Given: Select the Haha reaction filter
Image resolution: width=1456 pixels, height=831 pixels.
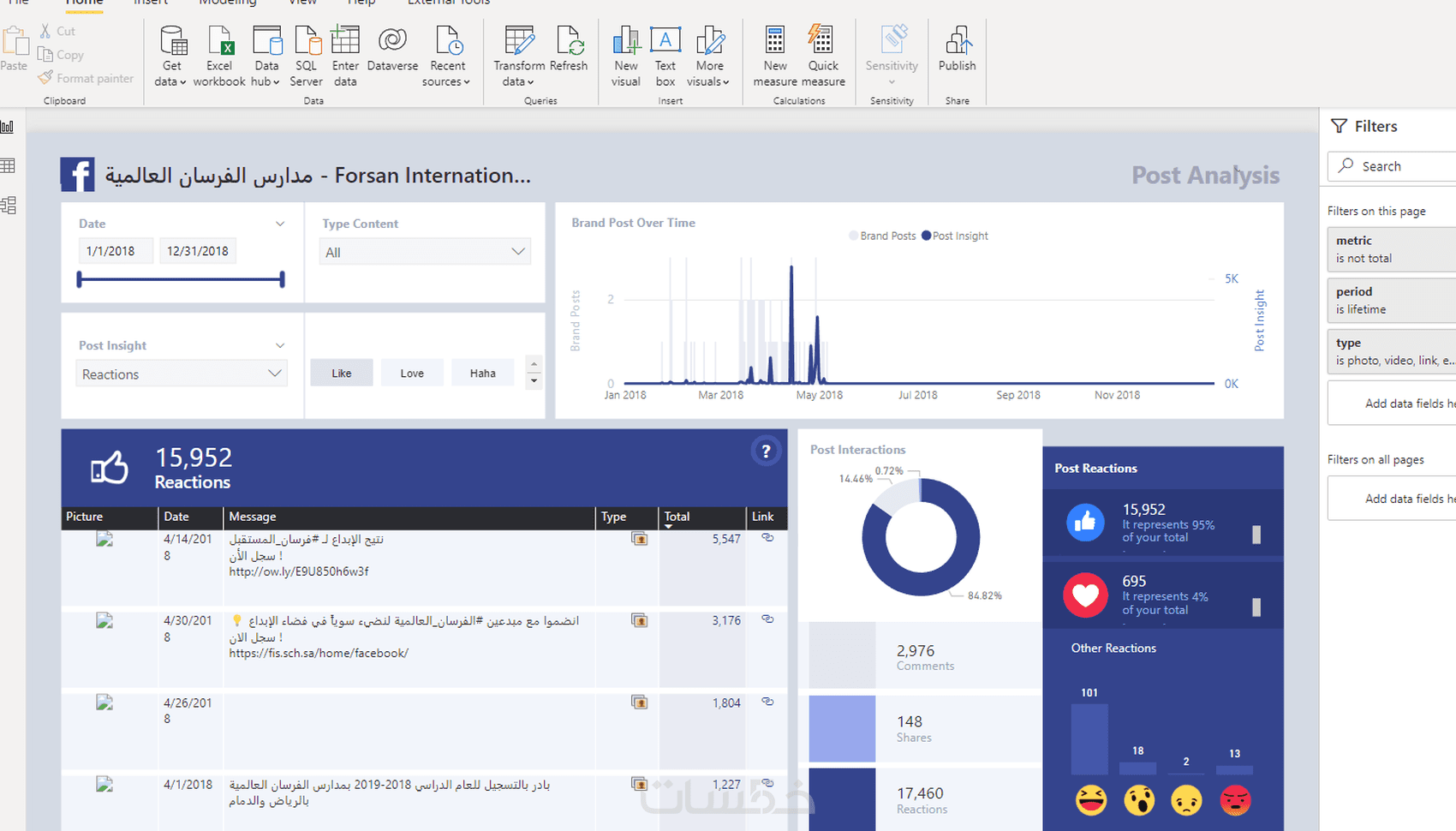Looking at the screenshot, I should 482,373.
